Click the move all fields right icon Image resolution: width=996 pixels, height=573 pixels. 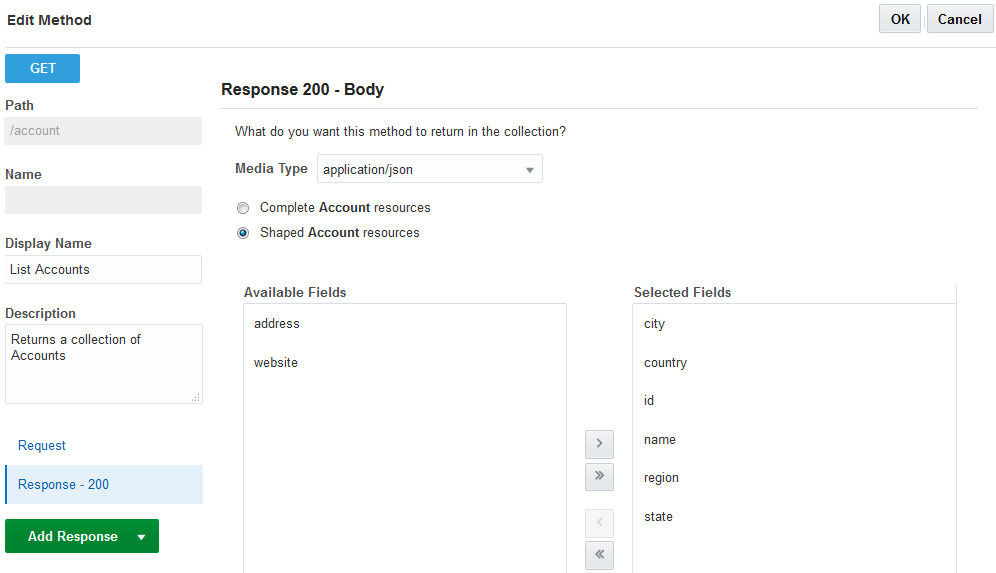click(599, 476)
